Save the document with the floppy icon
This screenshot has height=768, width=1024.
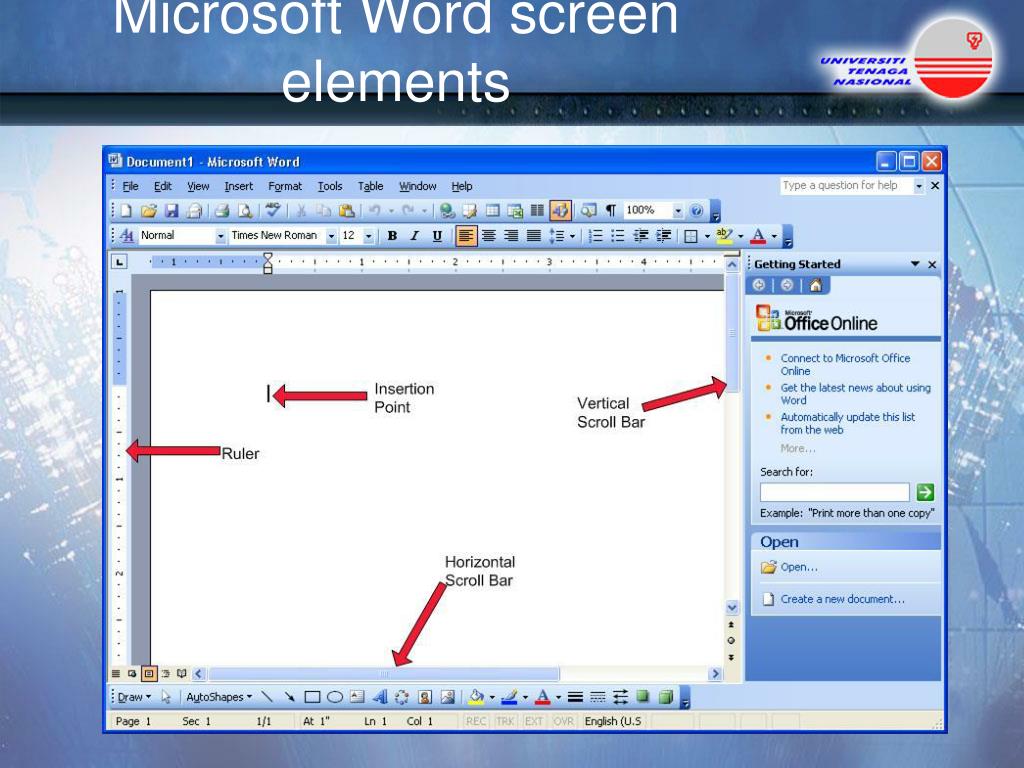pos(171,210)
